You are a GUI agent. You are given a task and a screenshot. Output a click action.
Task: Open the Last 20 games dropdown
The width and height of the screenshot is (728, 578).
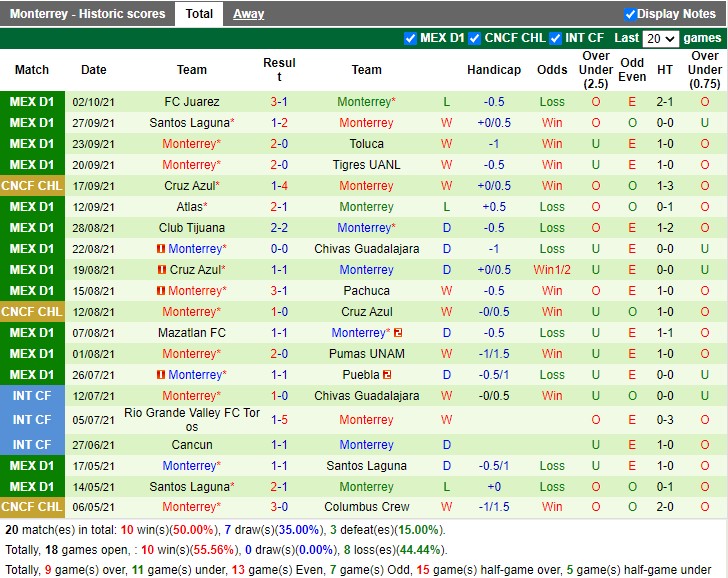tap(660, 39)
